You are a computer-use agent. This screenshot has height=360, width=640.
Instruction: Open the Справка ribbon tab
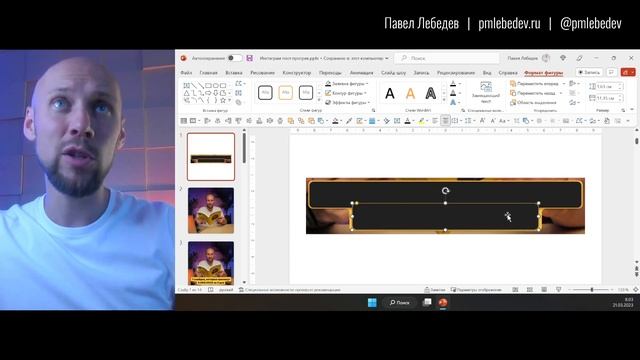click(x=508, y=73)
